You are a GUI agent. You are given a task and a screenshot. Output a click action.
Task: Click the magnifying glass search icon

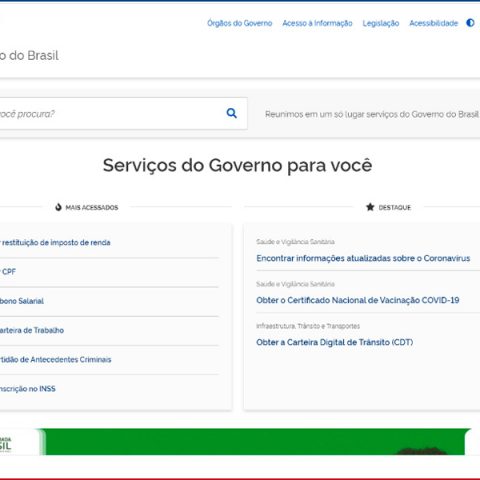232,113
